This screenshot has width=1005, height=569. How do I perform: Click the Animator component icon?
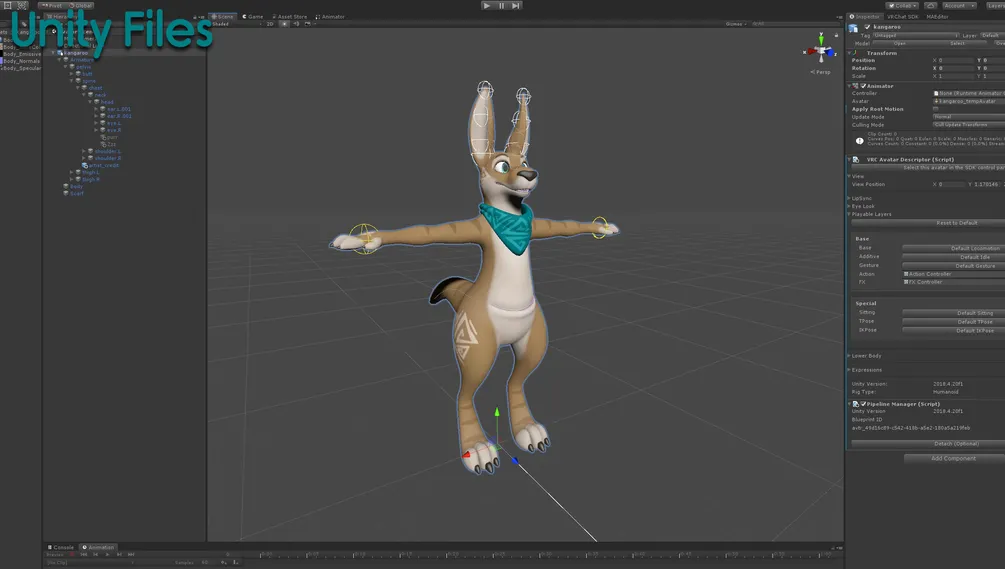coord(856,86)
